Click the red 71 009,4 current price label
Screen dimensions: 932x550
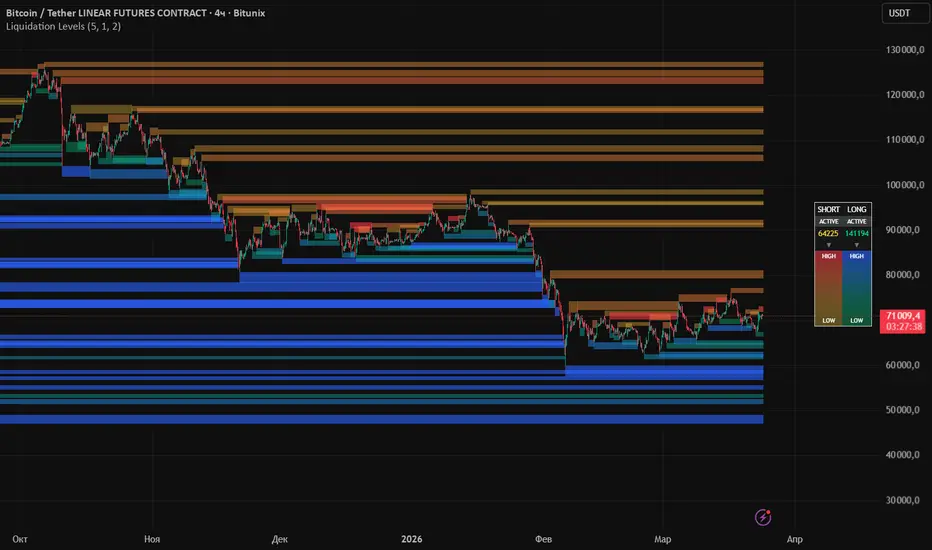[x=902, y=316]
